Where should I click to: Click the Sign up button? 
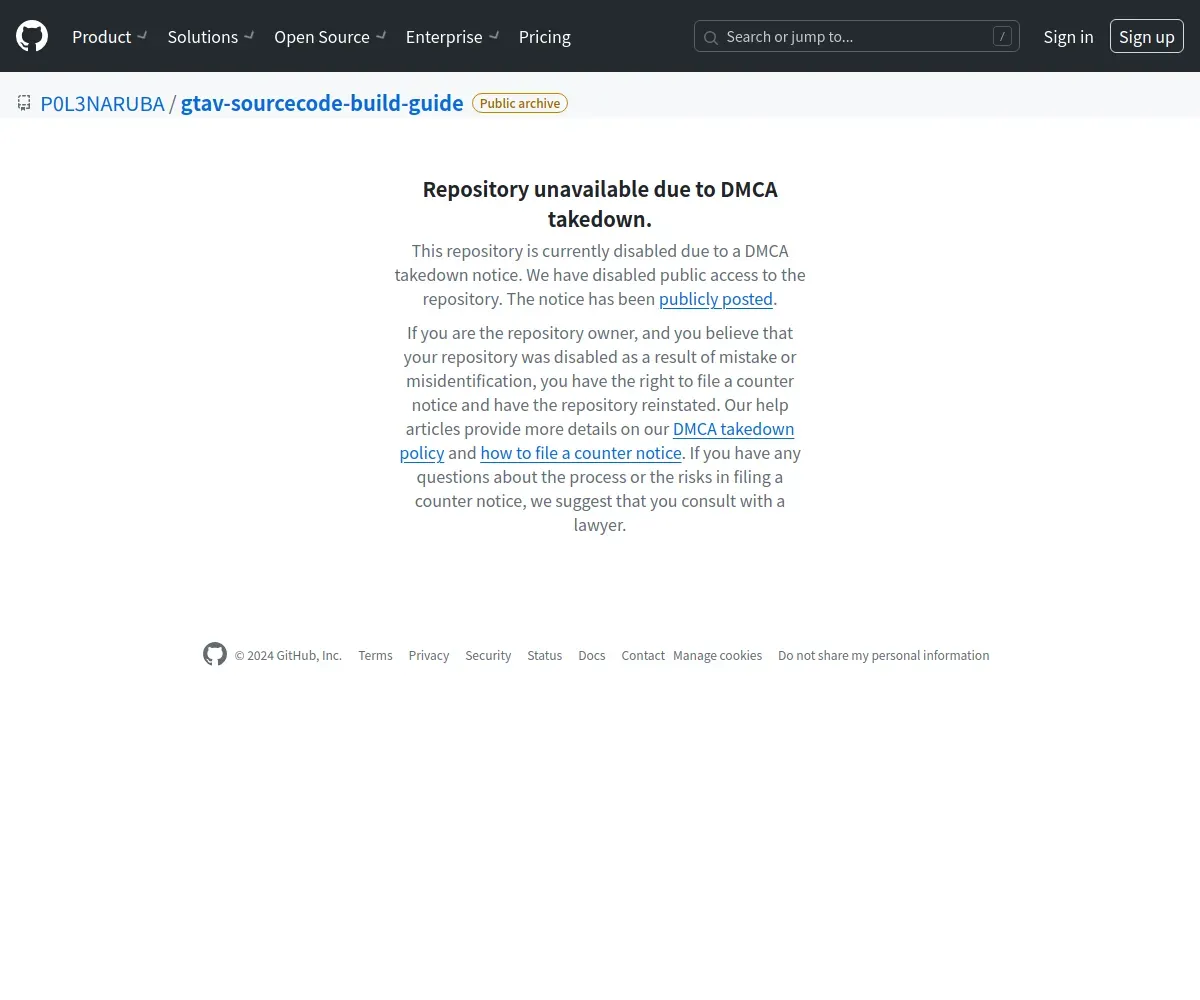[1147, 37]
